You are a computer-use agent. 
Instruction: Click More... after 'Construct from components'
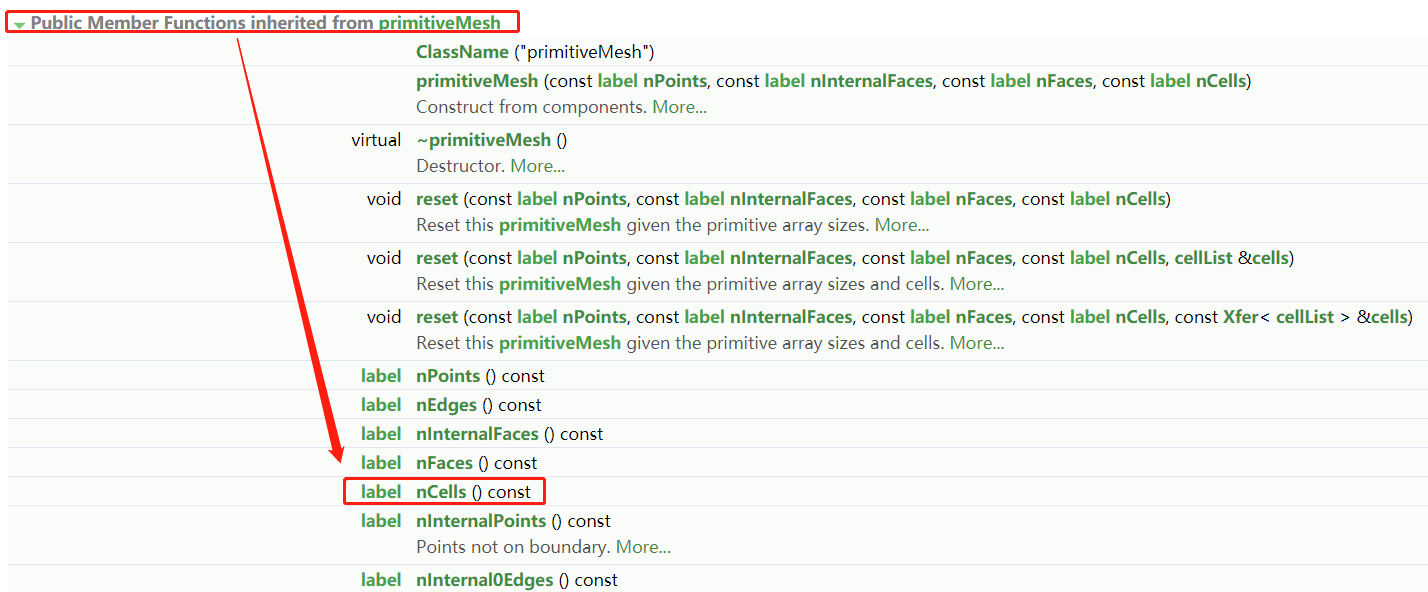pos(679,107)
